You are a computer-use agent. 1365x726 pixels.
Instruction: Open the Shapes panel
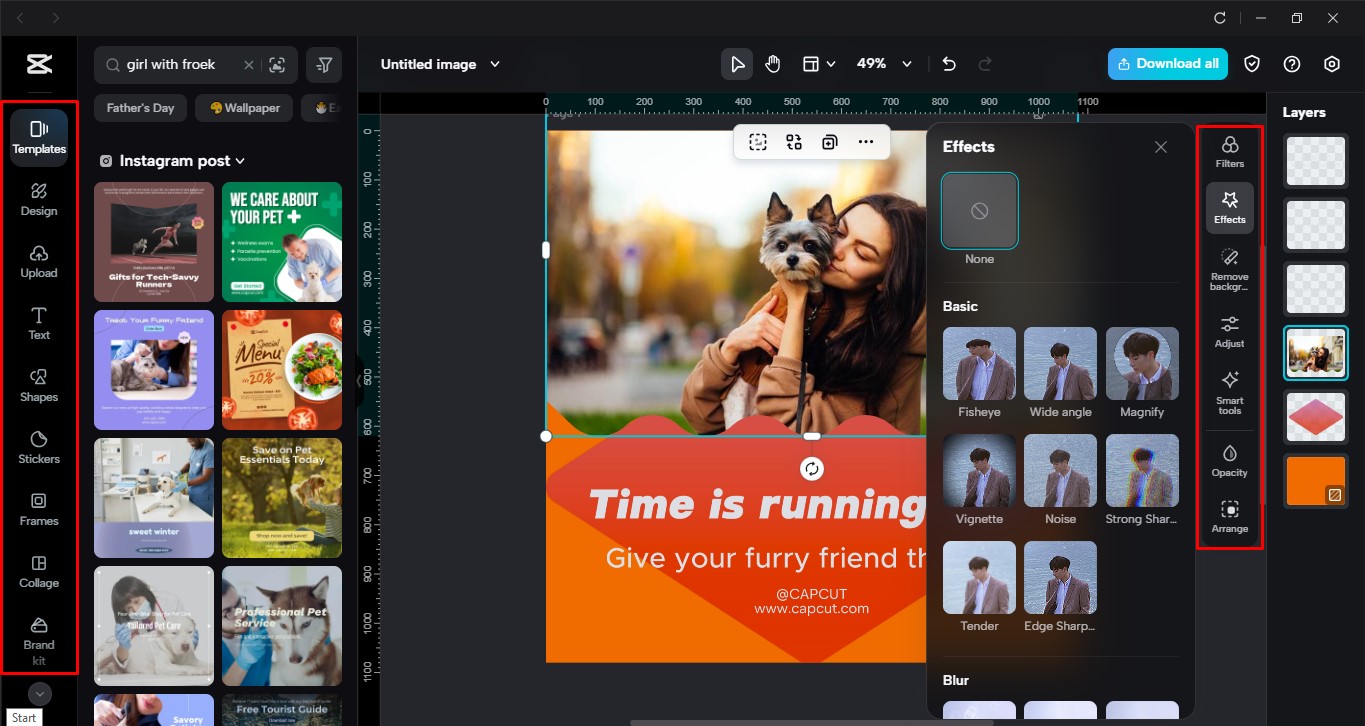click(39, 385)
